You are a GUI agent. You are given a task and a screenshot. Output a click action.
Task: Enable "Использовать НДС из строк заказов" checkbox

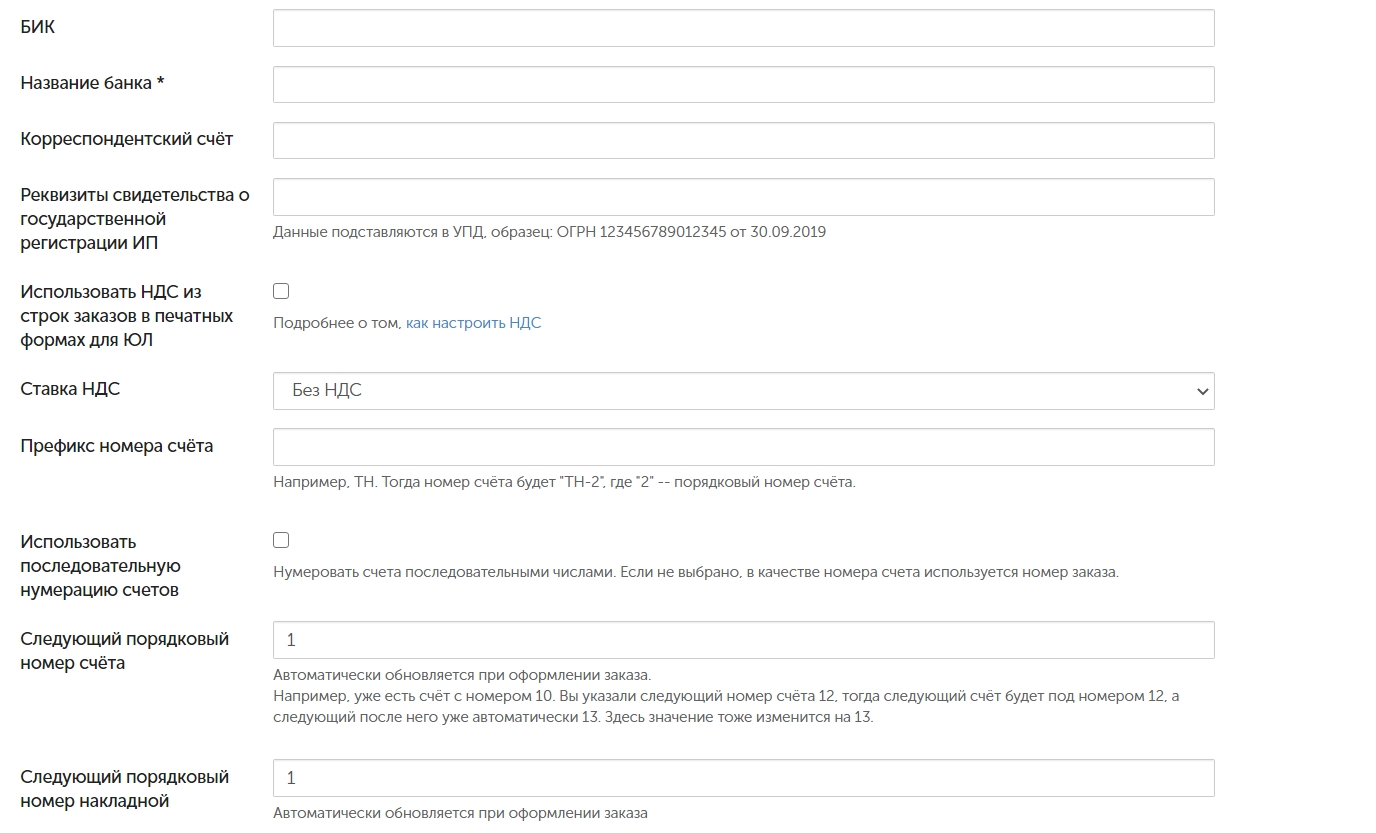(x=281, y=291)
